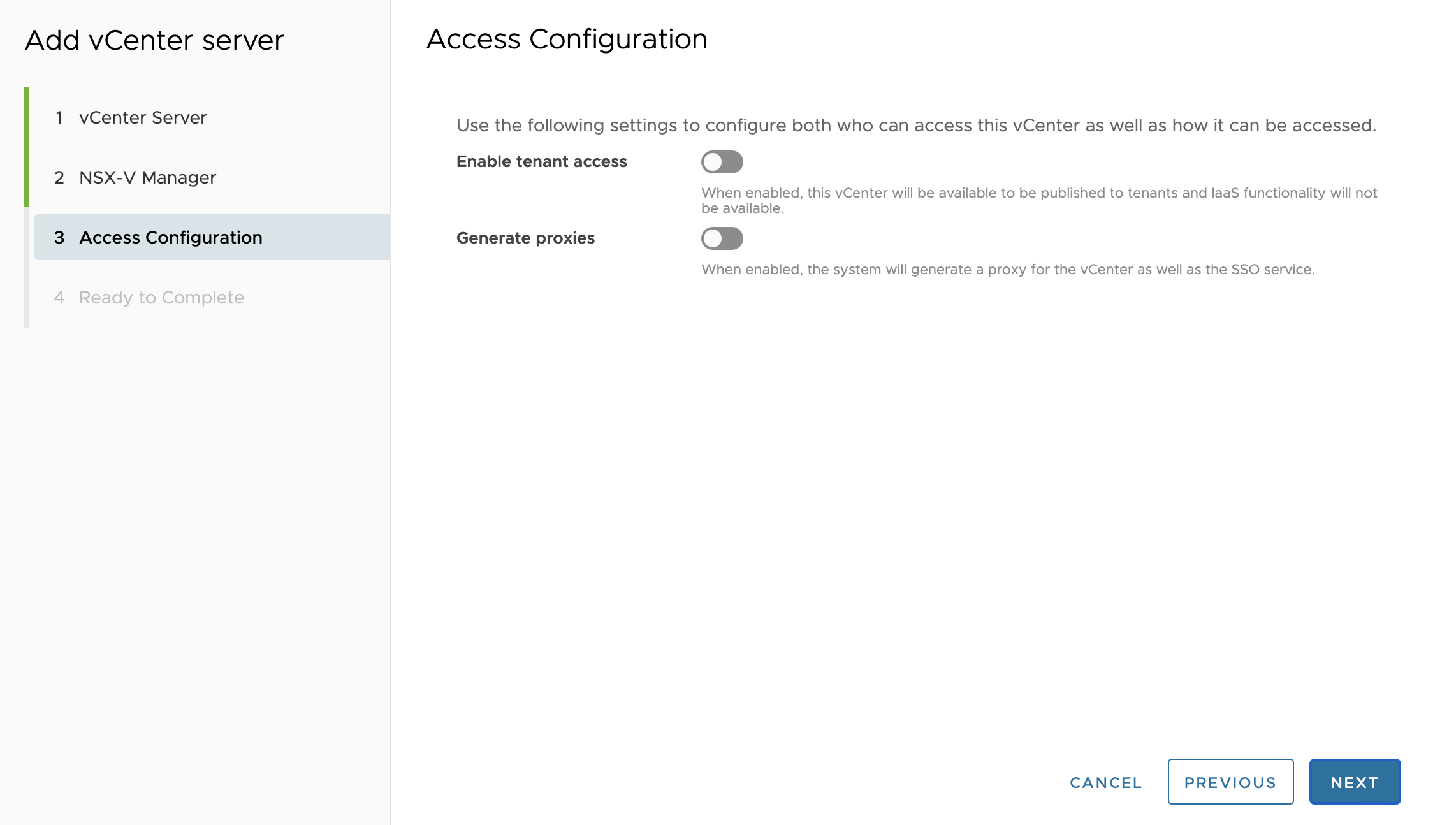Click the NEXT button
The height and width of the screenshot is (825, 1456).
[1354, 782]
